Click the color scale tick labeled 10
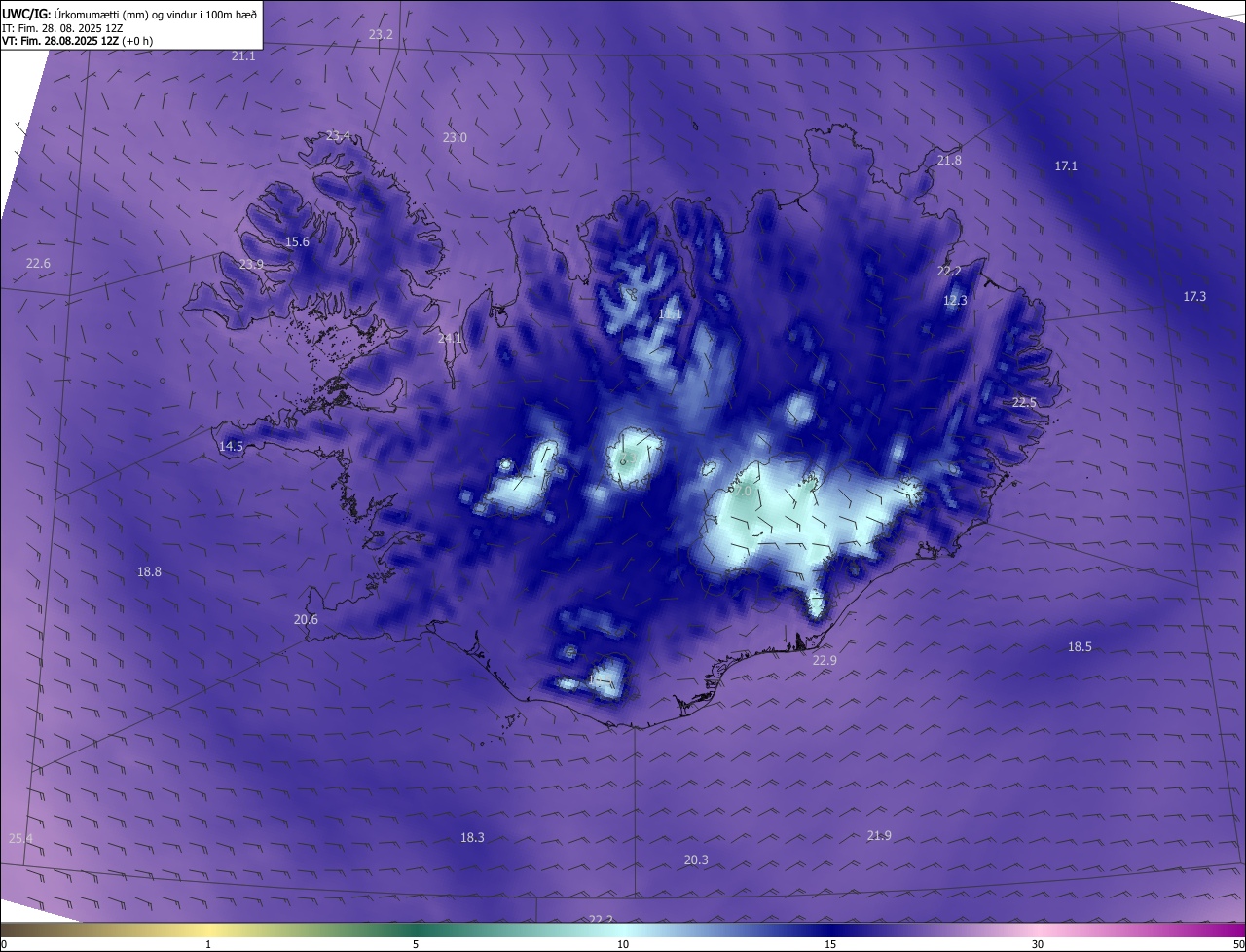Viewport: 1246px width, 952px height. click(623, 945)
